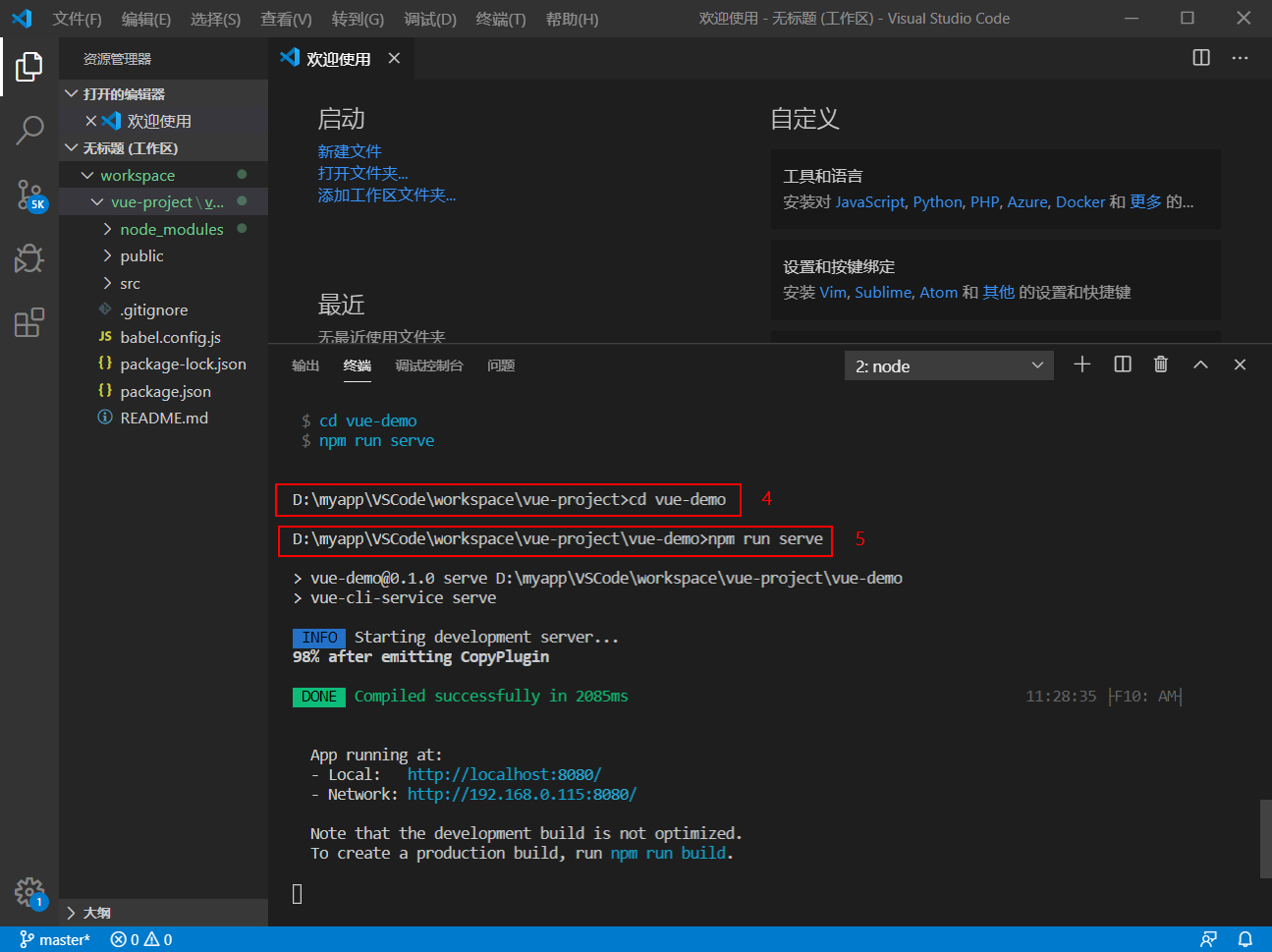The width and height of the screenshot is (1272, 952).
Task: Click the terminal scrollbar thumb
Action: click(x=1265, y=838)
